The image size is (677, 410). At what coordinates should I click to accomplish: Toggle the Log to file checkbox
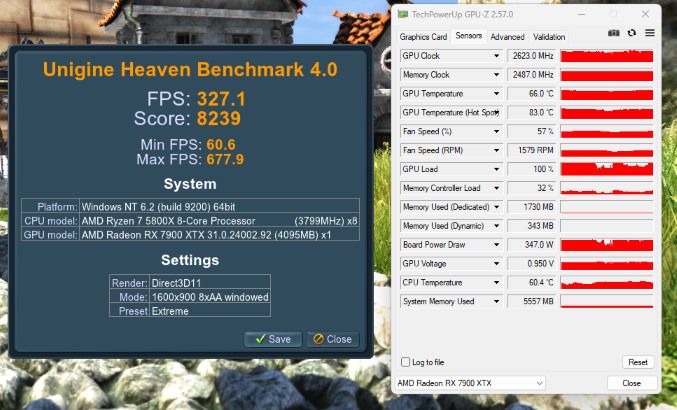pos(405,362)
